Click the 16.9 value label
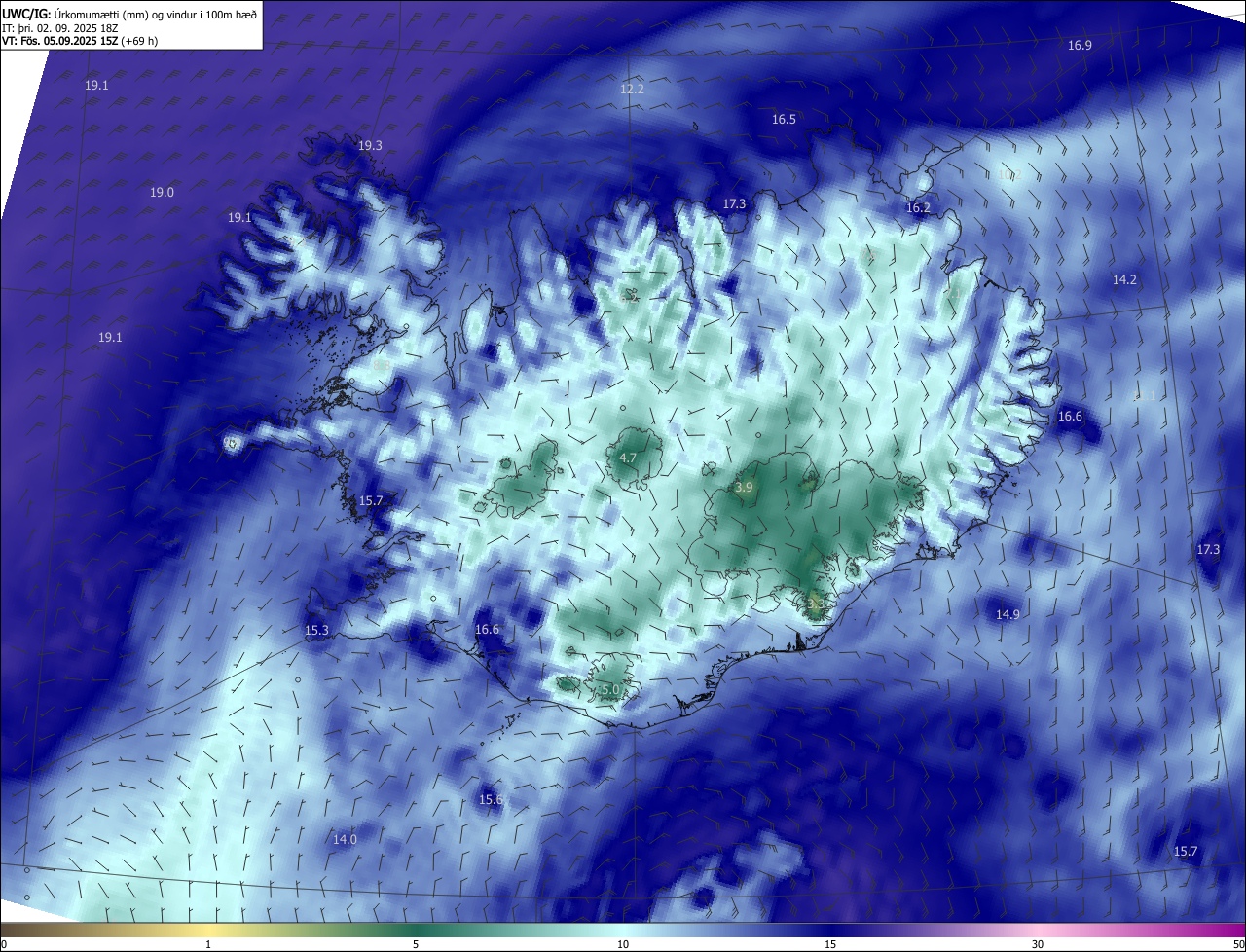This screenshot has width=1246, height=952. [1080, 45]
